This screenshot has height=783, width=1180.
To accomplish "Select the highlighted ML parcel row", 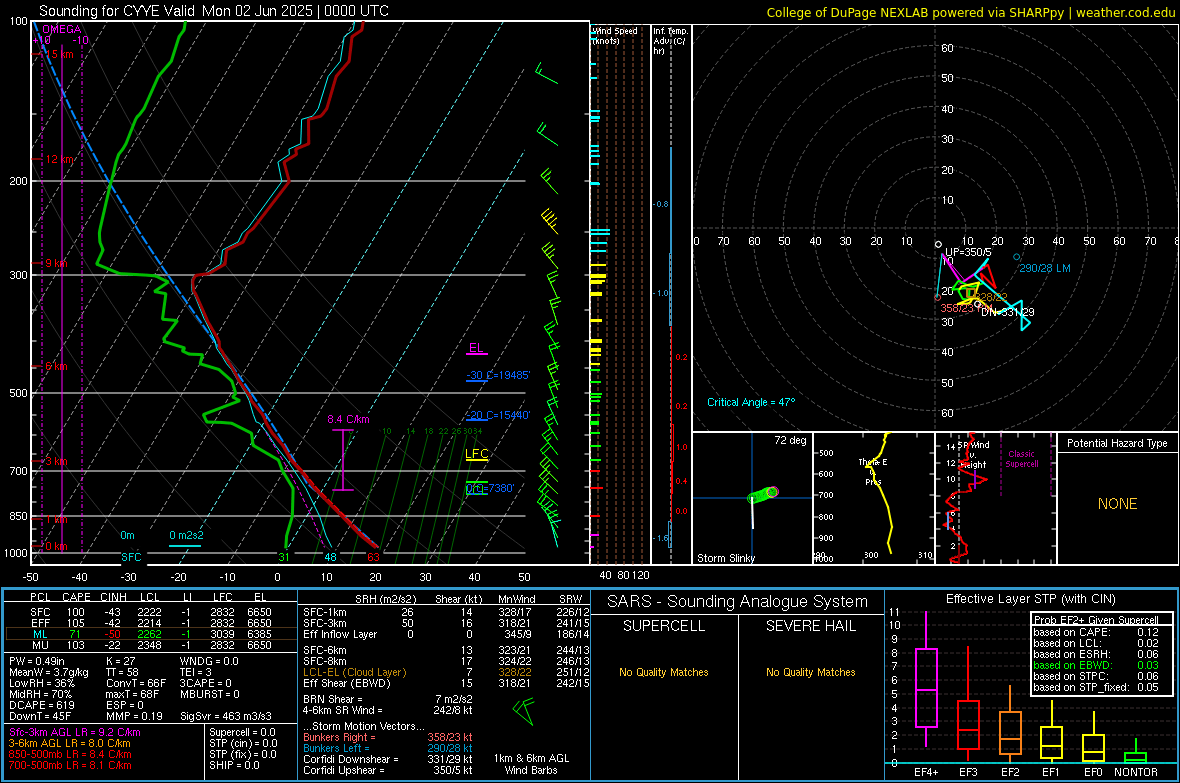I will [x=149, y=634].
